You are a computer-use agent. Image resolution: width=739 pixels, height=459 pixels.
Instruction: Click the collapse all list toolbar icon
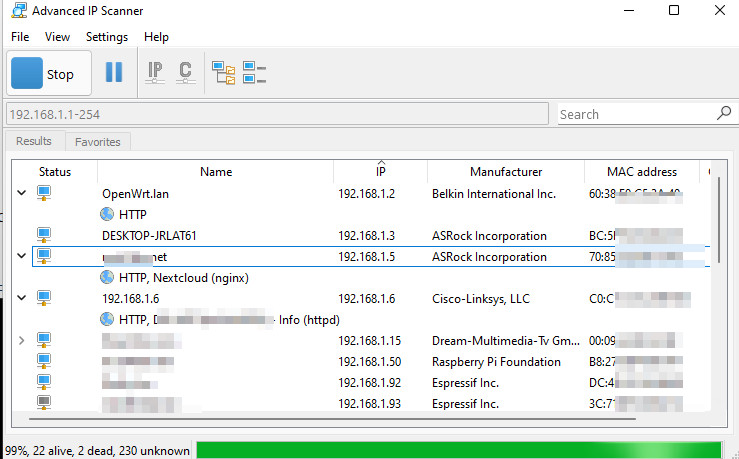click(255, 73)
